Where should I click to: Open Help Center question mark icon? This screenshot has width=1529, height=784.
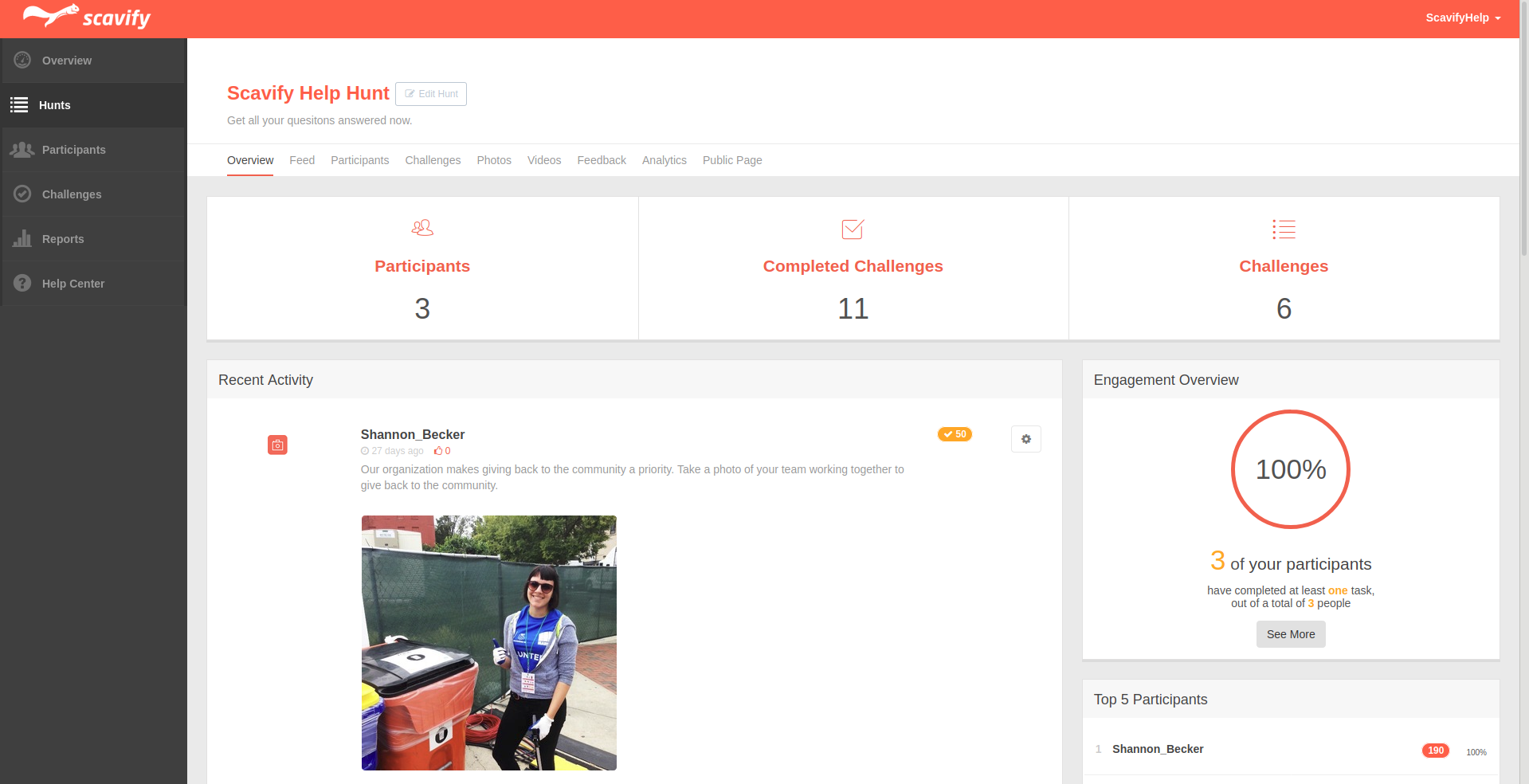22,284
